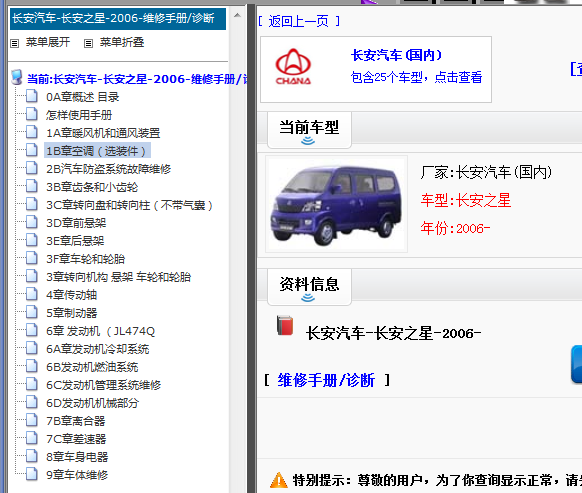This screenshot has width=582, height=493.
Task: Open 3D章前悬架 chapter
Action: [x=76, y=223]
